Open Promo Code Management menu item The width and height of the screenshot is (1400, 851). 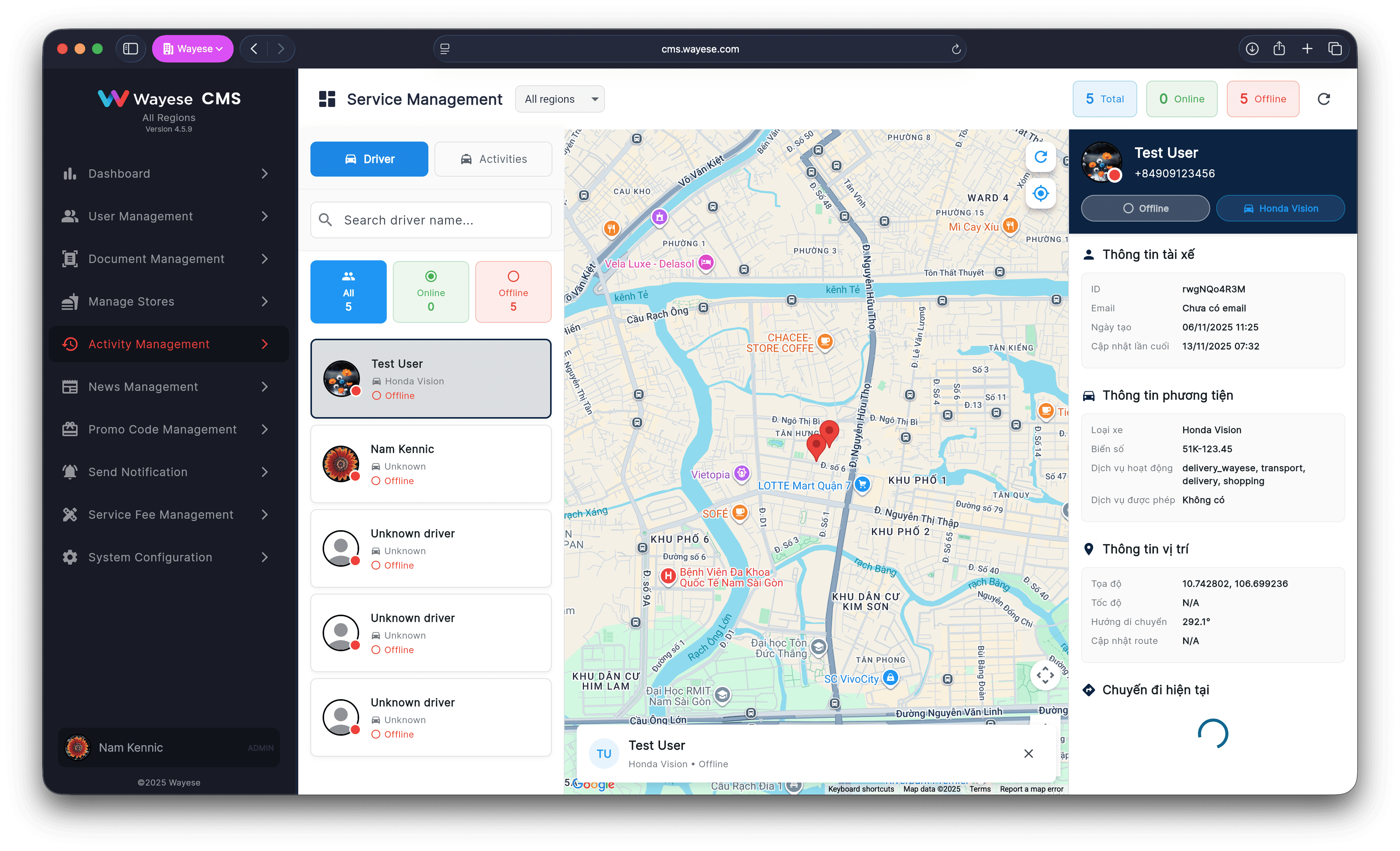[x=169, y=429]
